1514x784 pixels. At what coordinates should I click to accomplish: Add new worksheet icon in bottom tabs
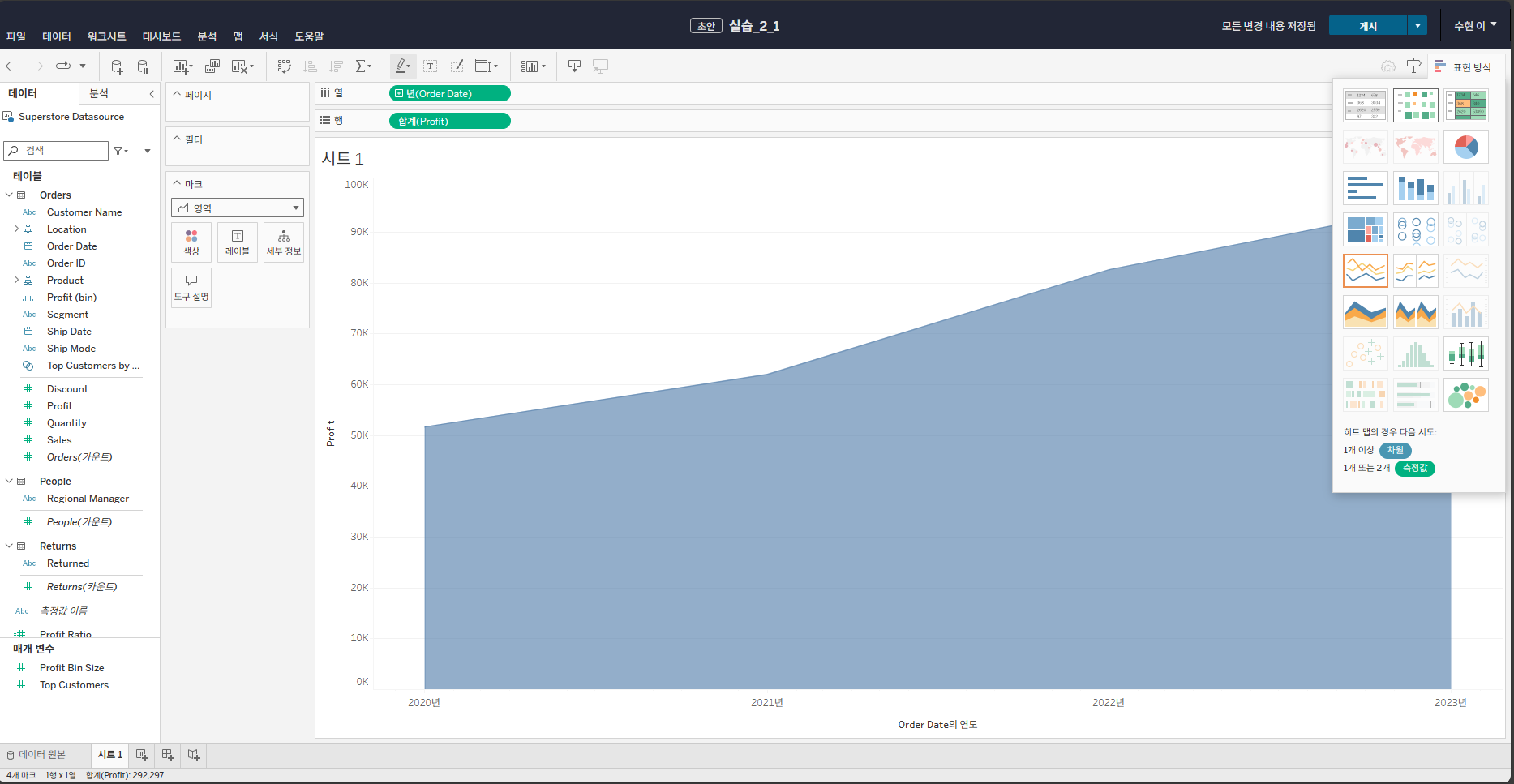(142, 755)
